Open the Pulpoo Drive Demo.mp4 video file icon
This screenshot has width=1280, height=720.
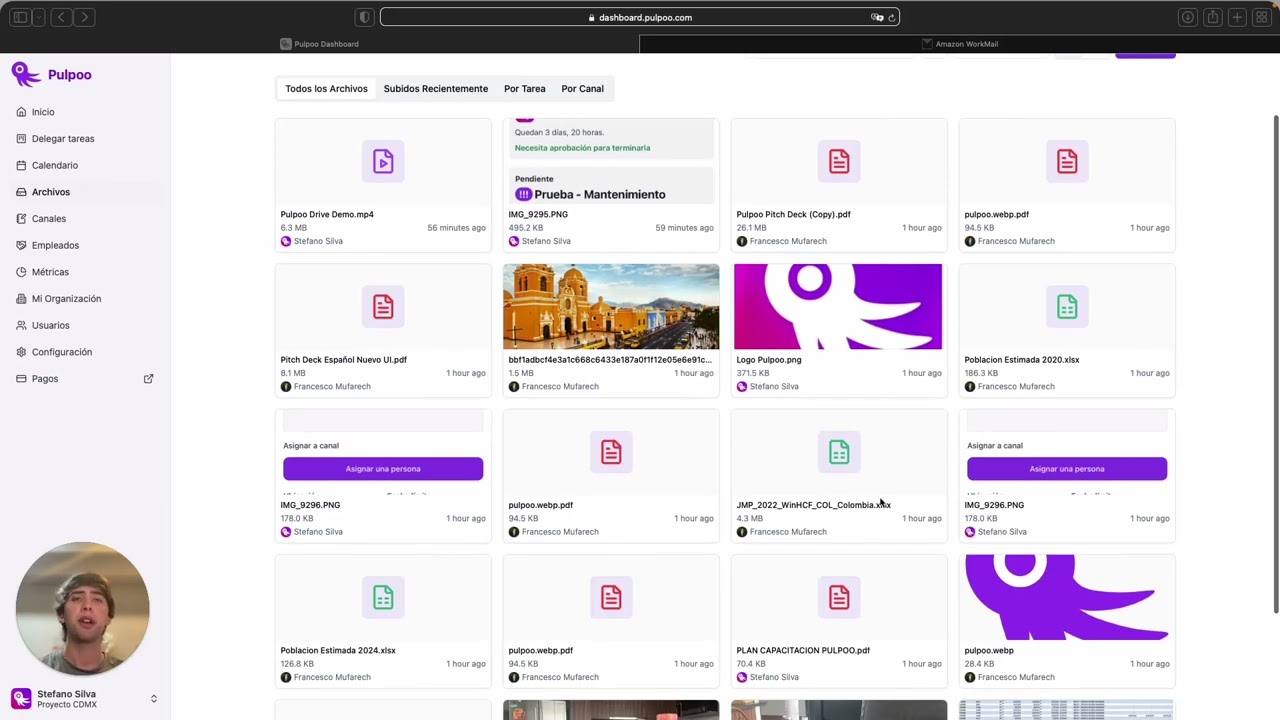pos(383,161)
